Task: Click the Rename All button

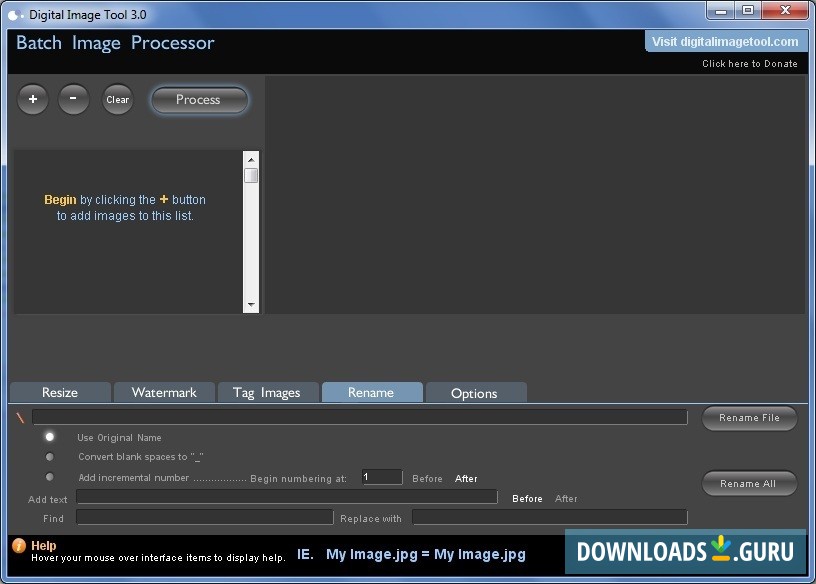Action: (x=749, y=483)
